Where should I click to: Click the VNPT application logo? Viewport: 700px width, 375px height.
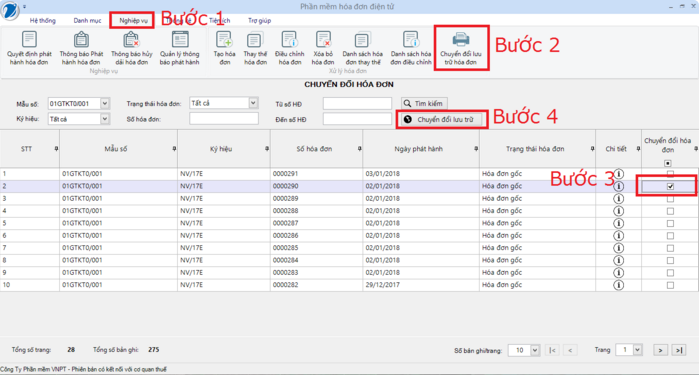pyautogui.click(x=9, y=11)
